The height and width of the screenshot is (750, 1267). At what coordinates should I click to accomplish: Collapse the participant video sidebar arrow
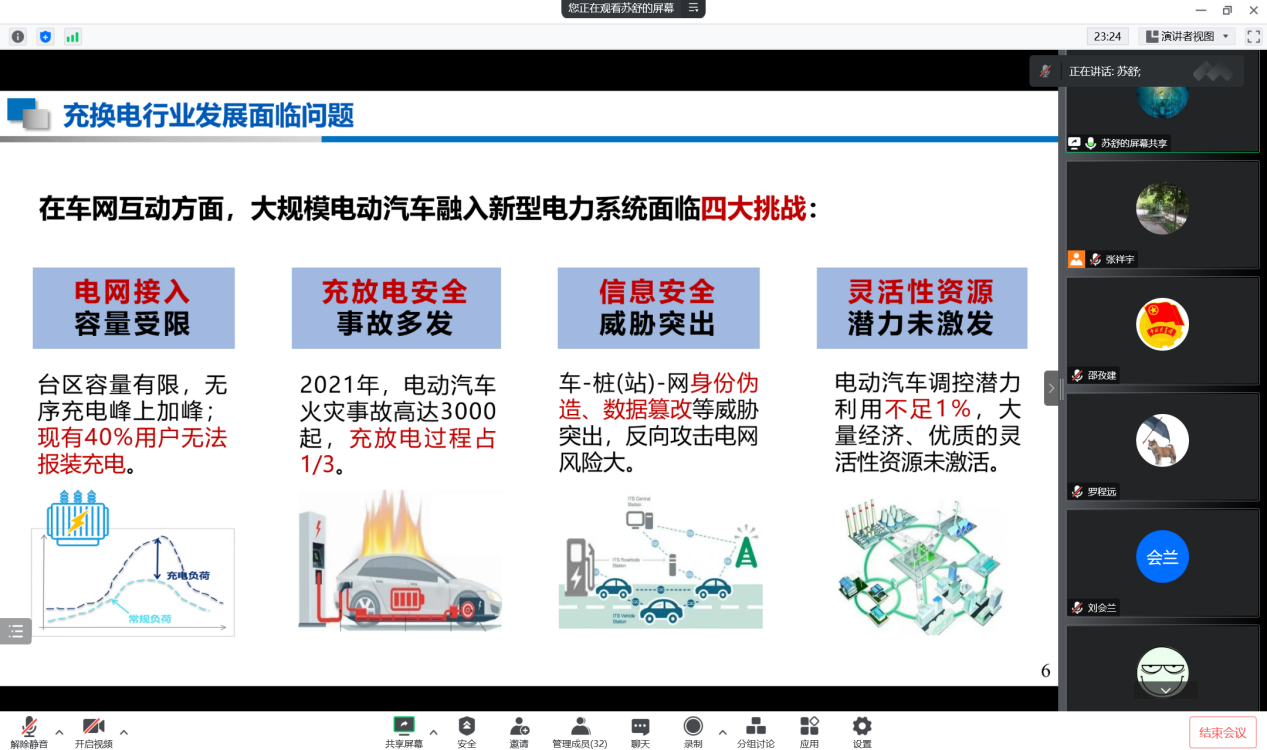[x=1051, y=388]
